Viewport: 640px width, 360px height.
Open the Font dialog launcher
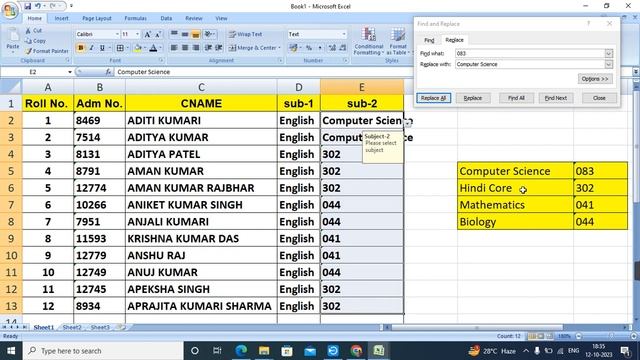click(161, 60)
